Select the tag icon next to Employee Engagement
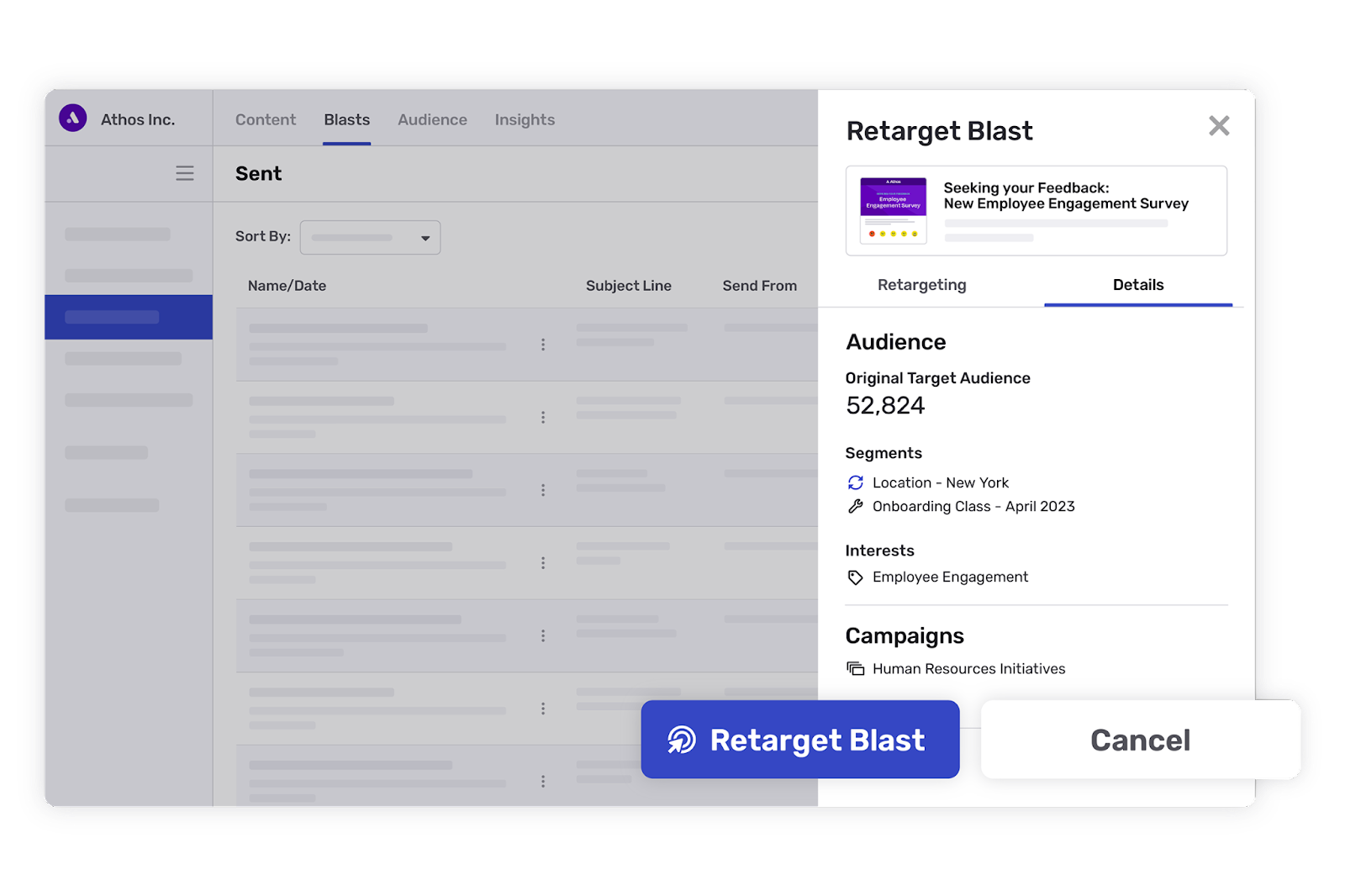This screenshot has height=896, width=1345. click(855, 577)
